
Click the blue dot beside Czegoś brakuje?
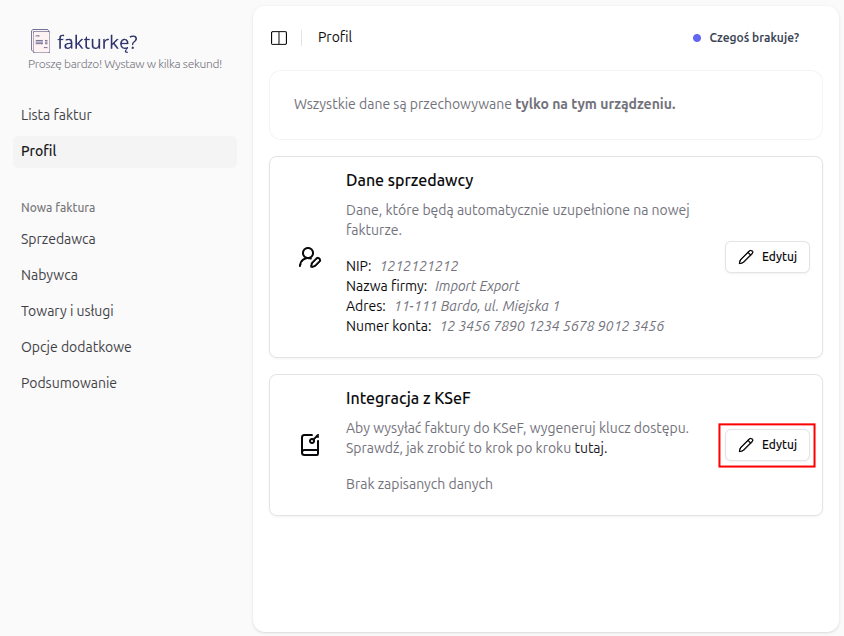coord(696,37)
